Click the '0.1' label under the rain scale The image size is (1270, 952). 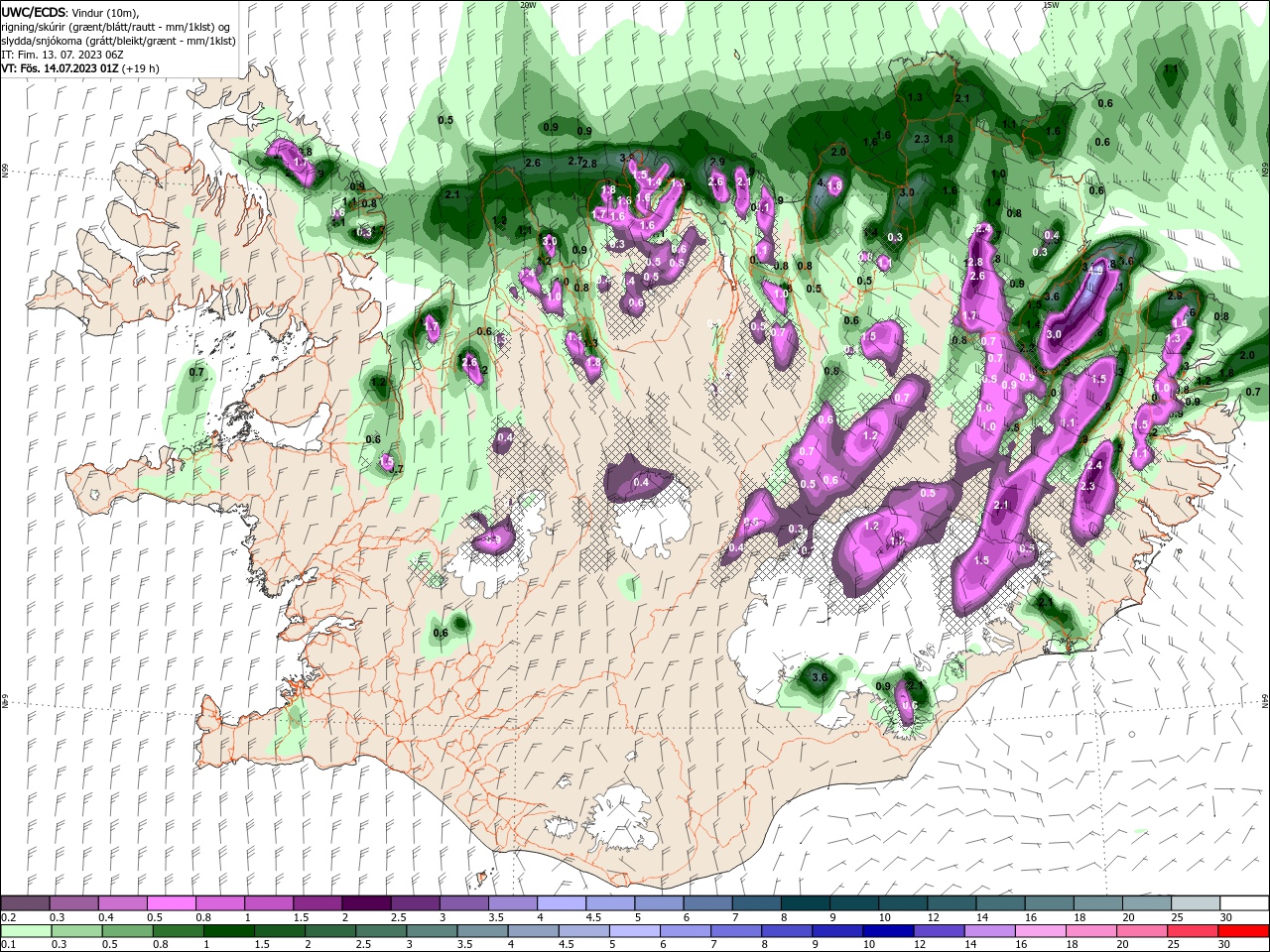(x=8, y=944)
